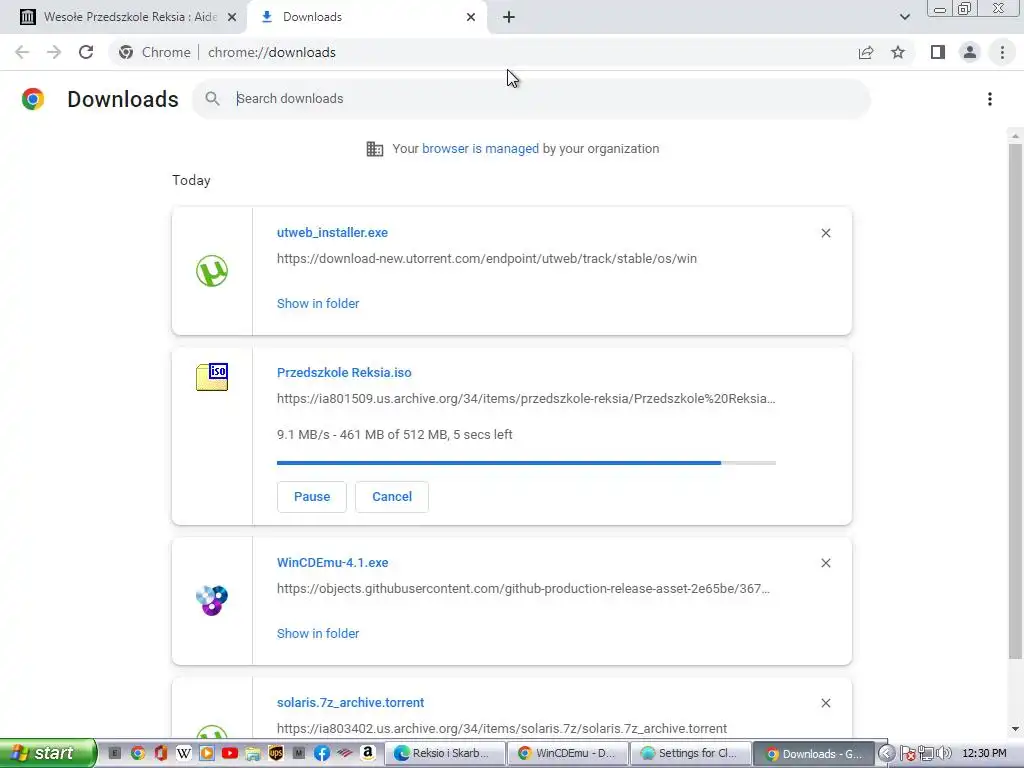Remove solaris.7z_archive.torrent from the list
Viewport: 1024px width, 768px height.
tap(825, 703)
